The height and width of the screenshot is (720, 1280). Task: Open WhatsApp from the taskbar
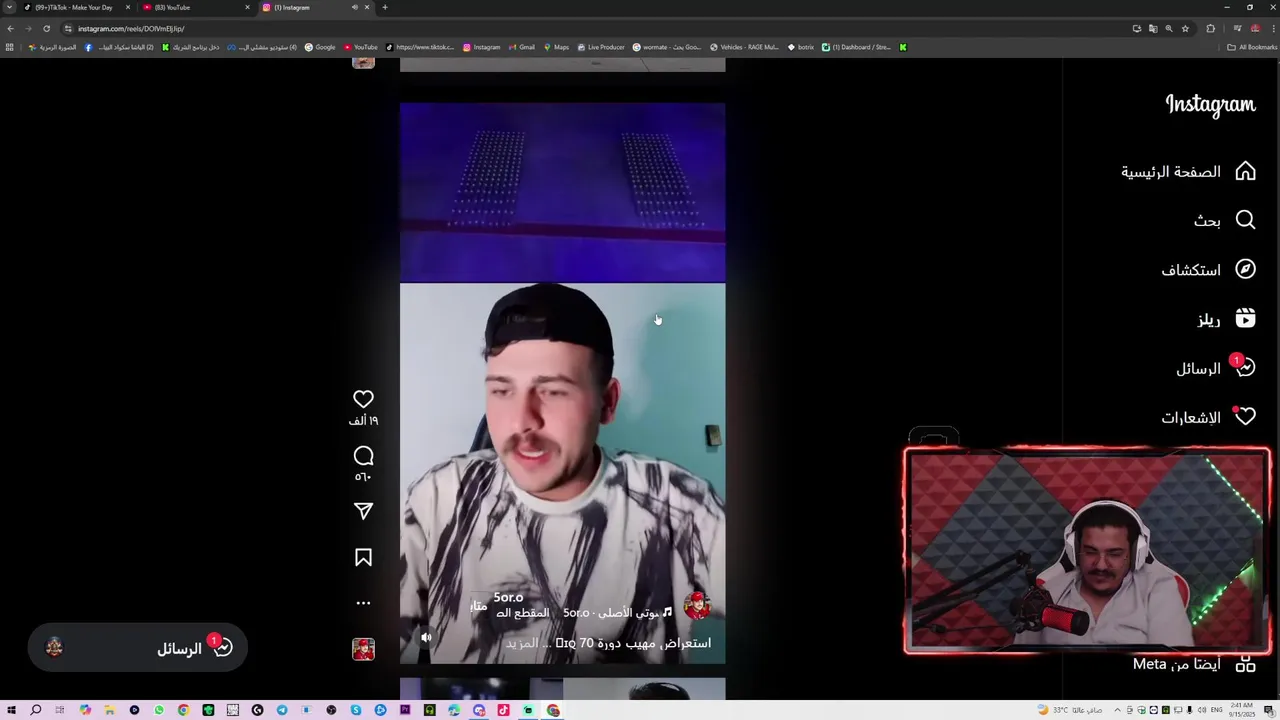[159, 710]
